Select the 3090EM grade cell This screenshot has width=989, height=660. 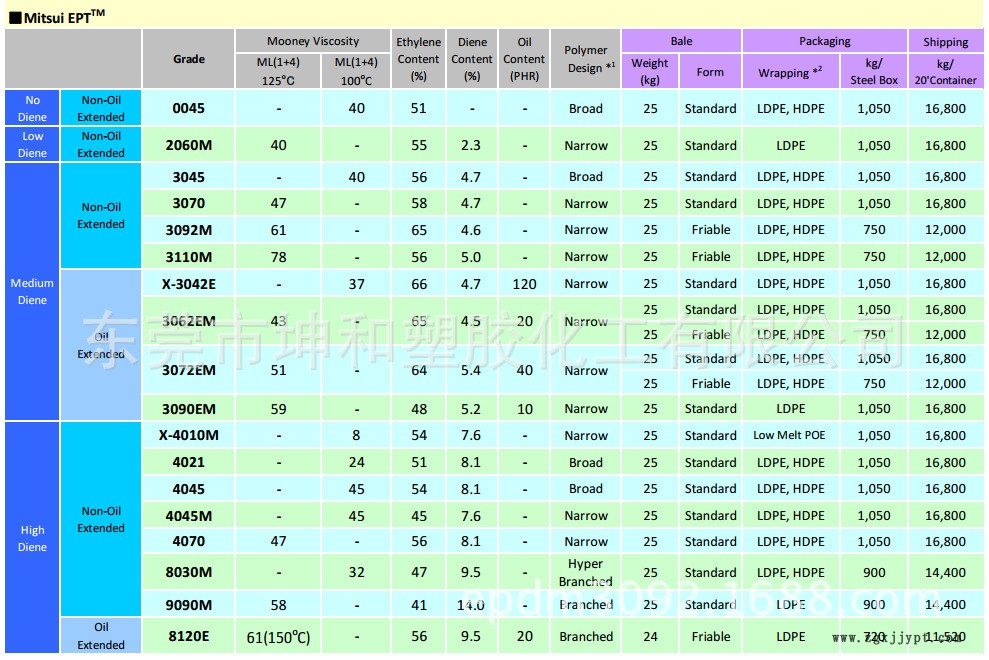tap(188, 408)
